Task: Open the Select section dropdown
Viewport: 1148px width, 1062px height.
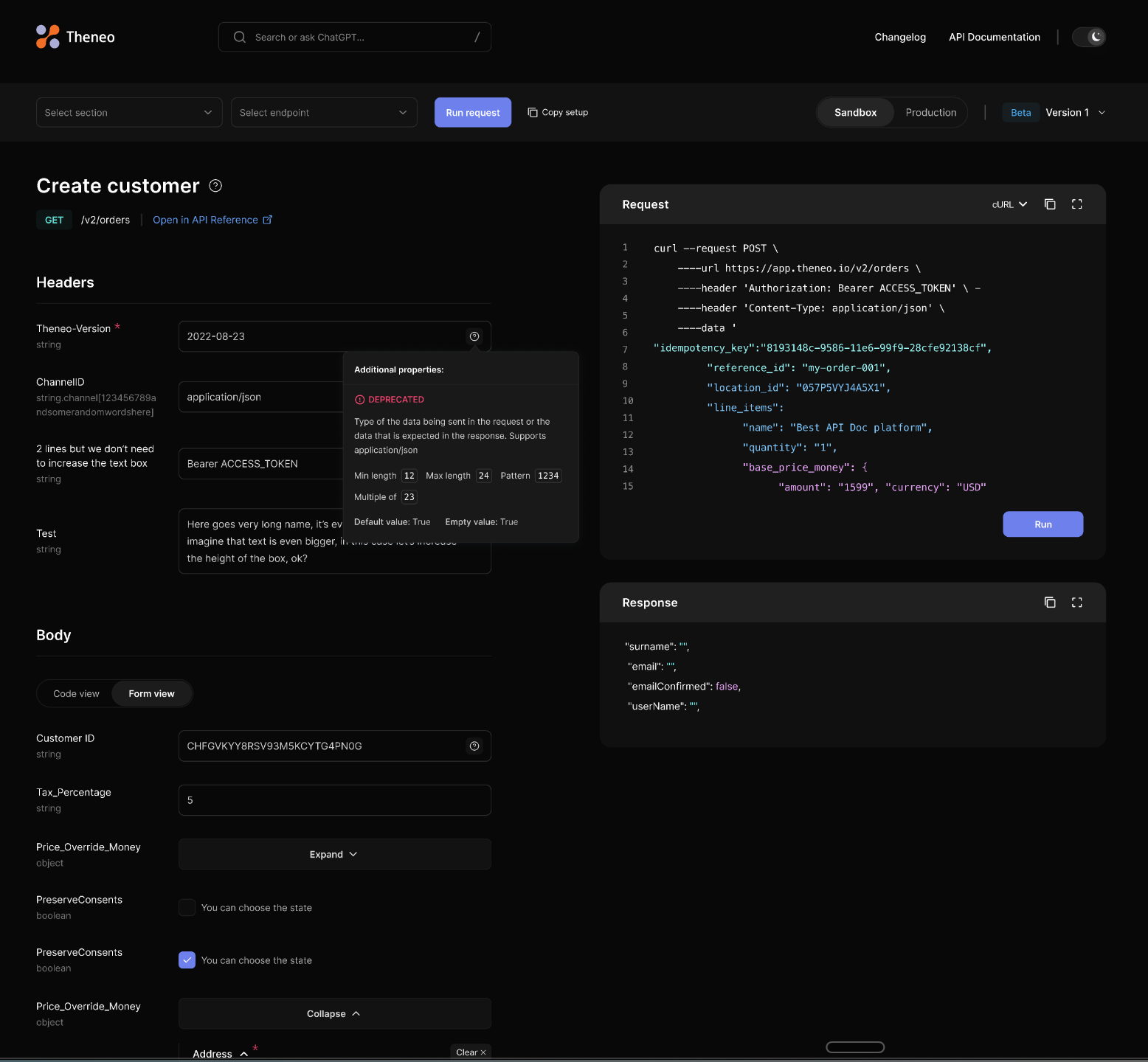Action: pyautogui.click(x=129, y=112)
